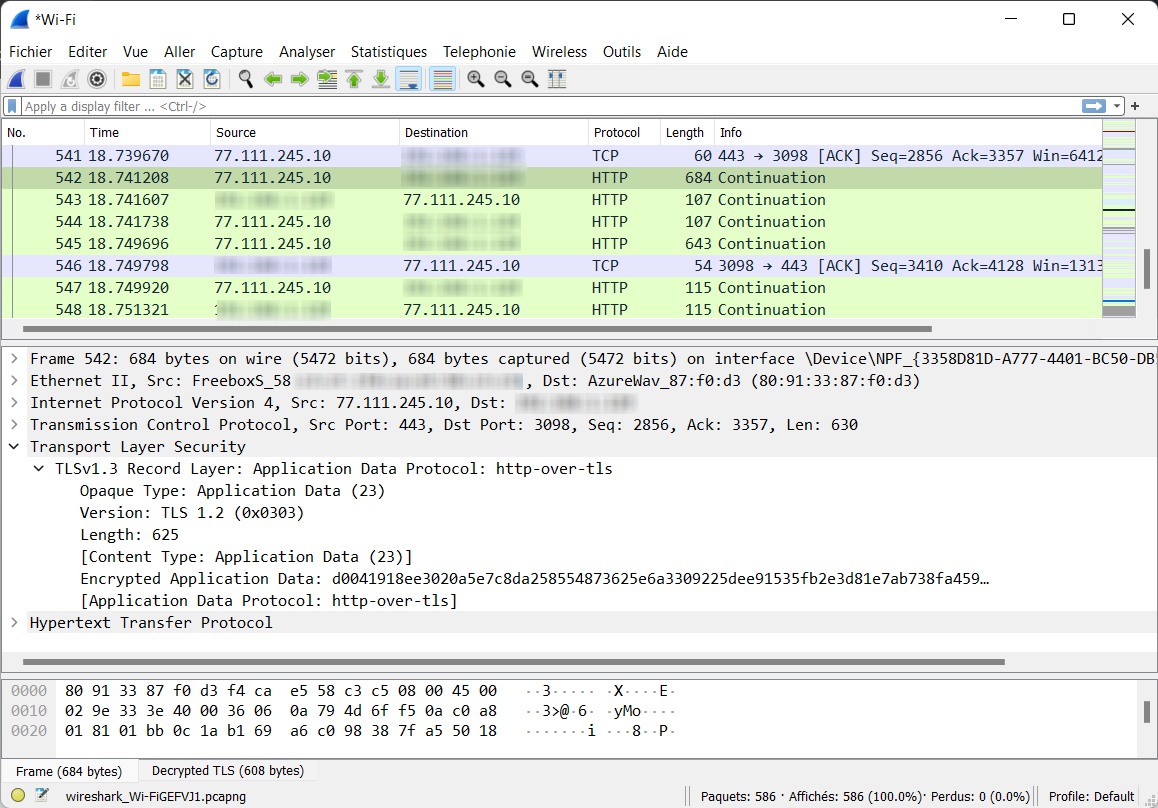Open display filter history dropdown
This screenshot has width=1158, height=808.
1117,106
